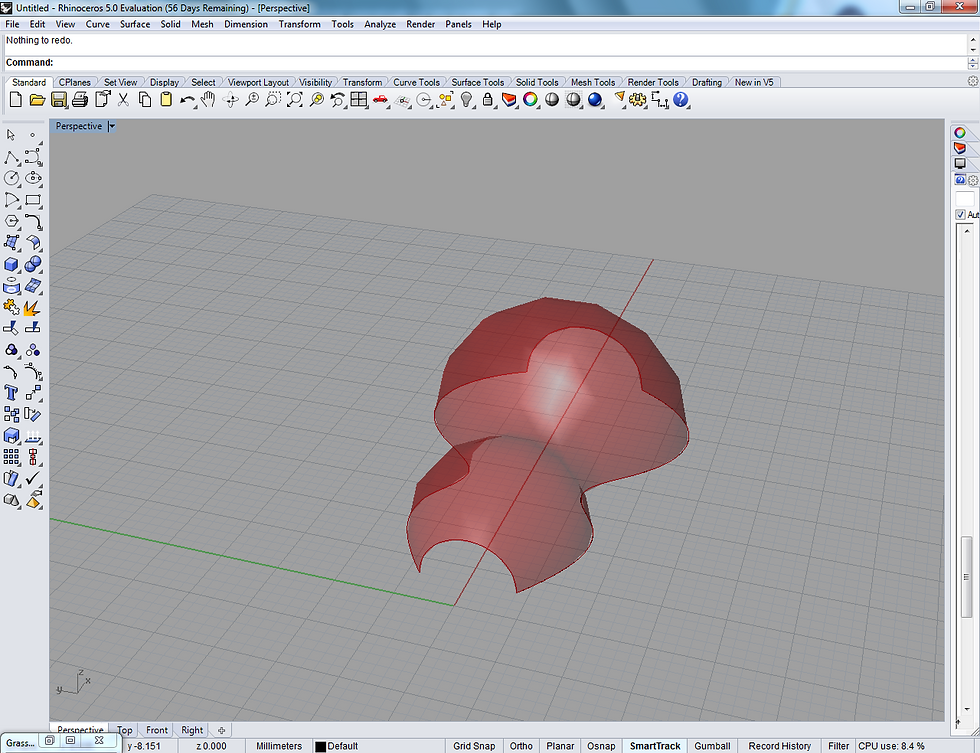The image size is (980, 753).
Task: Select the Rectangle tool in the left sidebar
Action: pyautogui.click(x=33, y=200)
